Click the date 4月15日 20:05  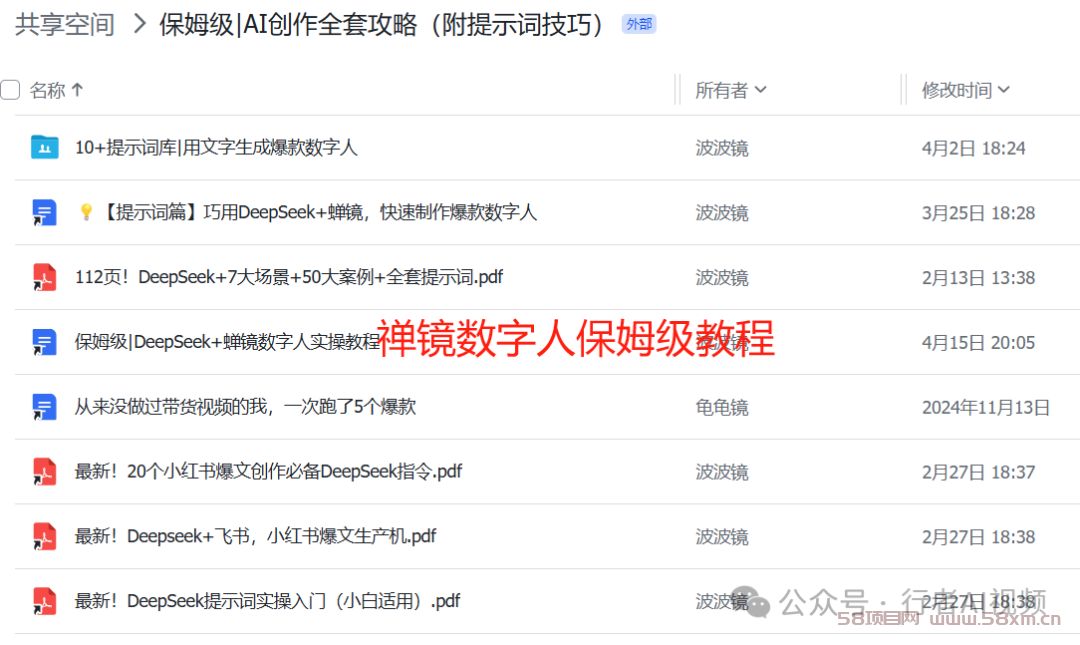978,342
